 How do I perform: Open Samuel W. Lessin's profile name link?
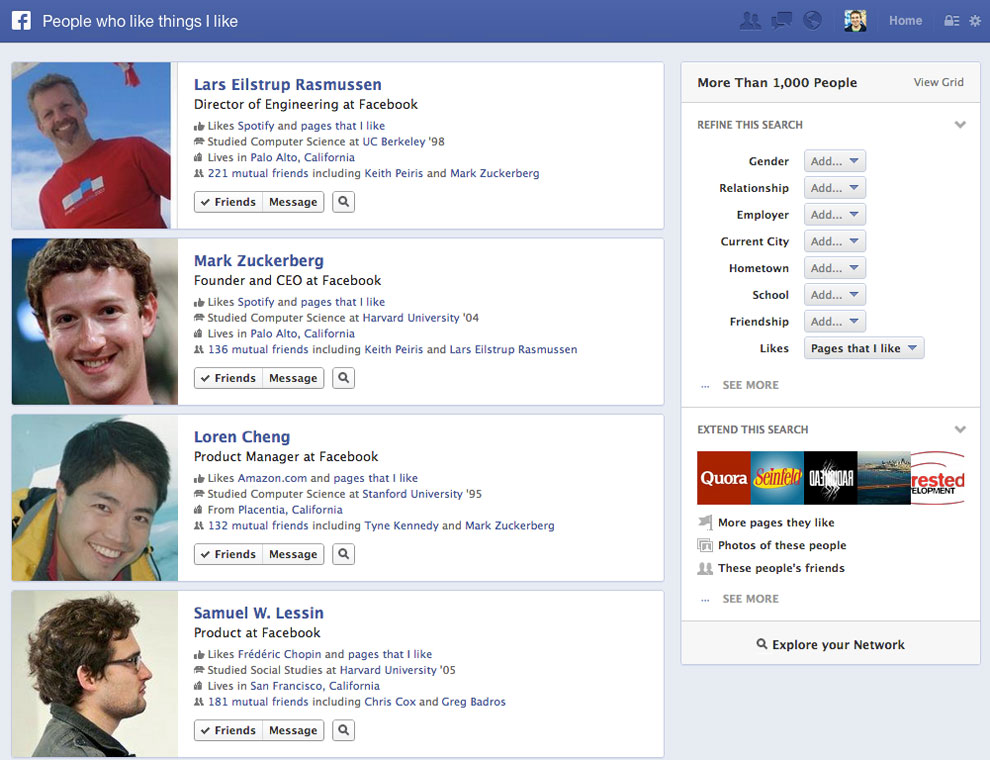pos(258,613)
